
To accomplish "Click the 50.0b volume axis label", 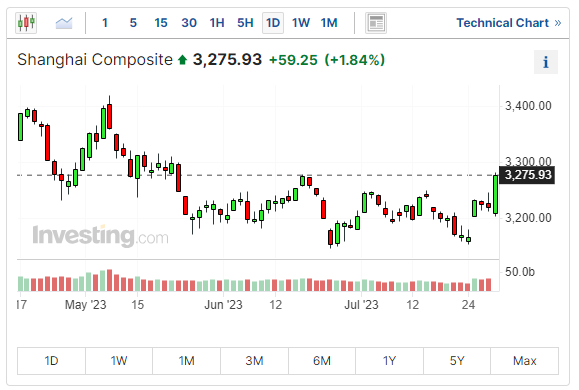I will click(520, 272).
